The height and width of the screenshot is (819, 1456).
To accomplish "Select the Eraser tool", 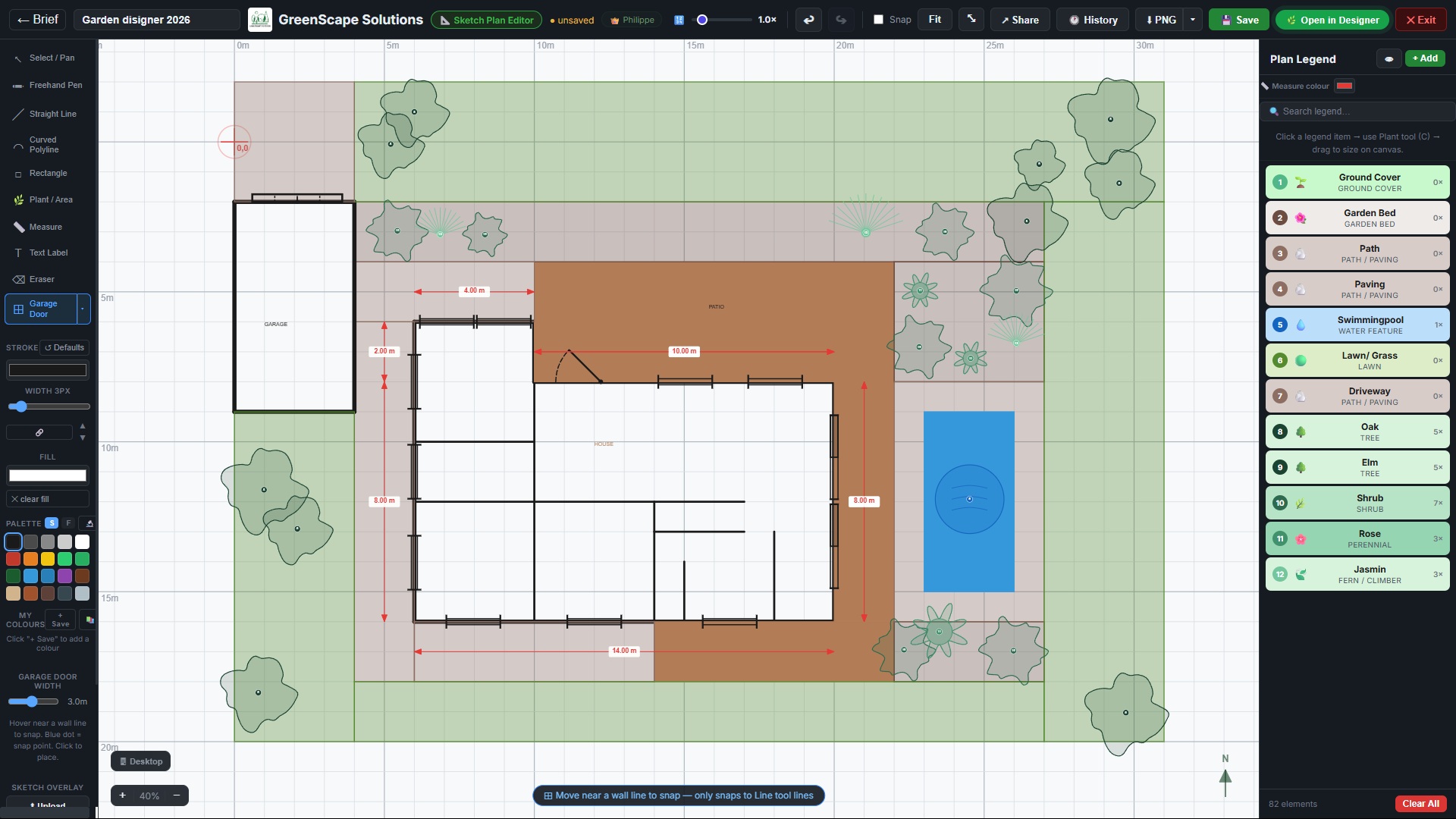I will pos(48,280).
